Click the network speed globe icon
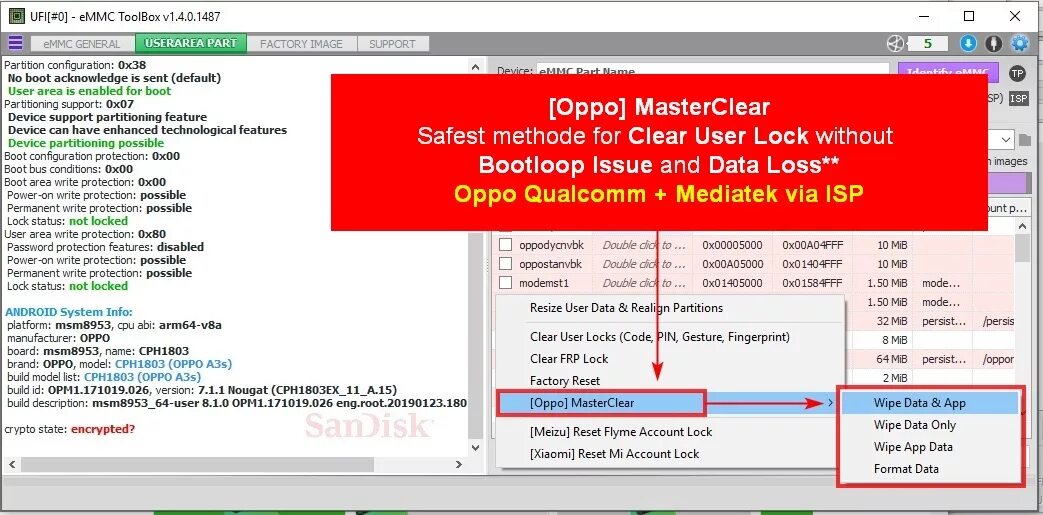The image size is (1043, 515). click(896, 44)
